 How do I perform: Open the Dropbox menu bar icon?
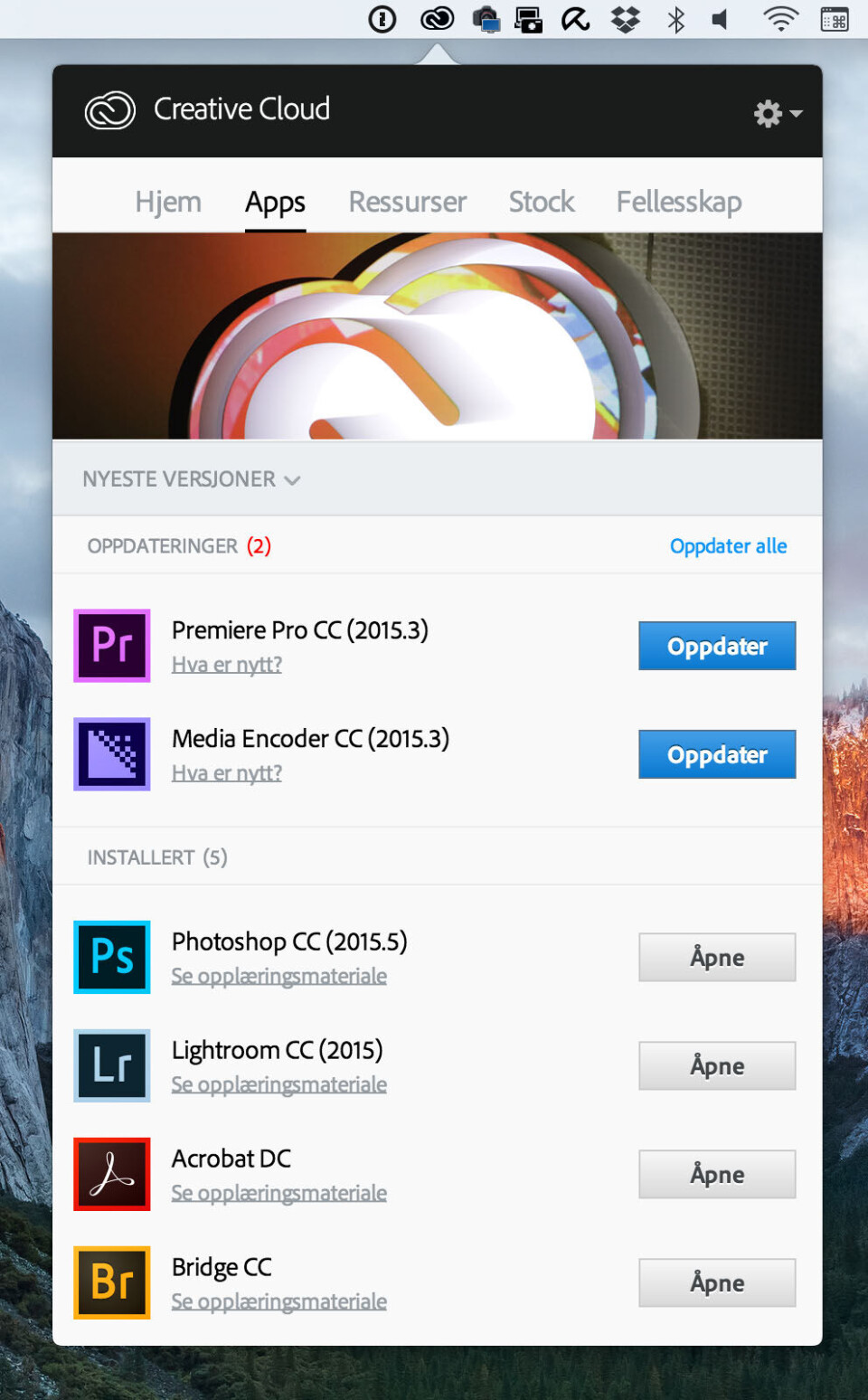pyautogui.click(x=626, y=19)
